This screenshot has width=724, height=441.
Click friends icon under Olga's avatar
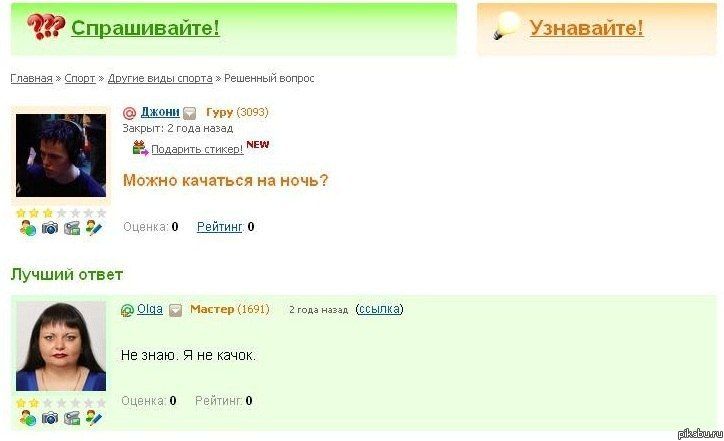click(x=28, y=418)
